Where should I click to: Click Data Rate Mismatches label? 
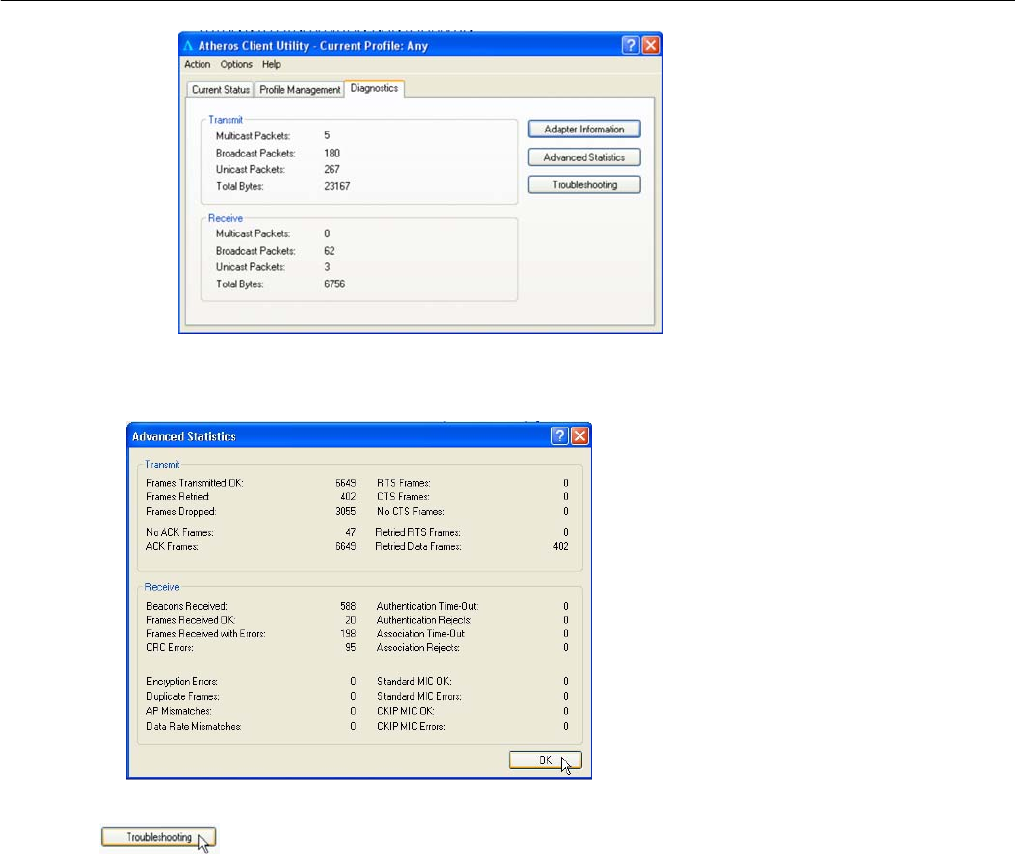(x=194, y=726)
